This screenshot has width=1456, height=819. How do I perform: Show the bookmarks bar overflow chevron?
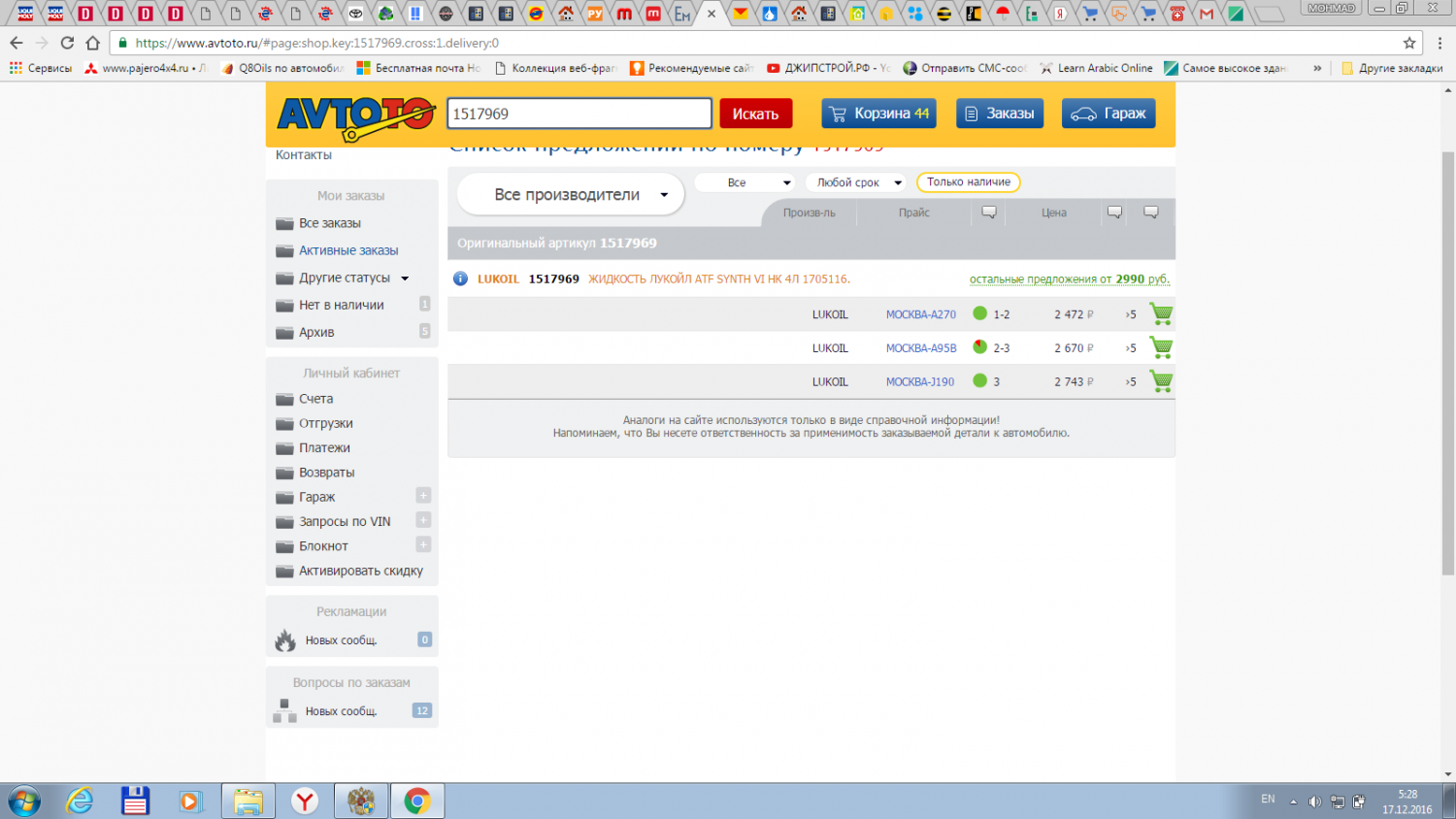[1317, 68]
